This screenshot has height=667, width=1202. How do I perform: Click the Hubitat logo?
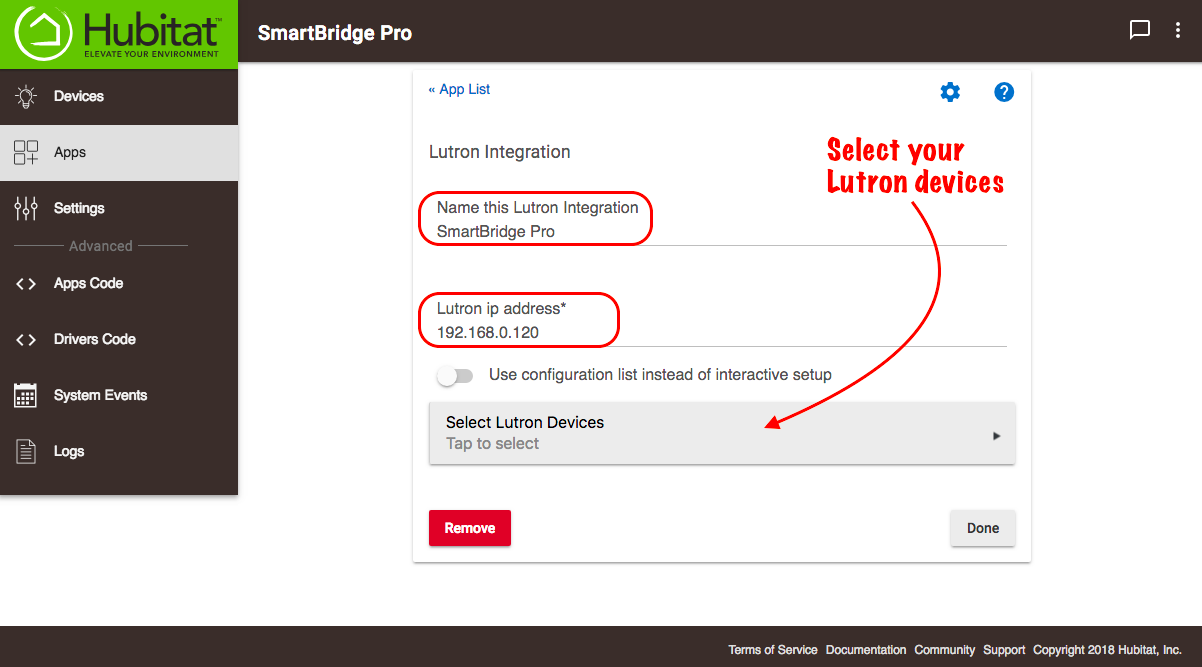118,34
